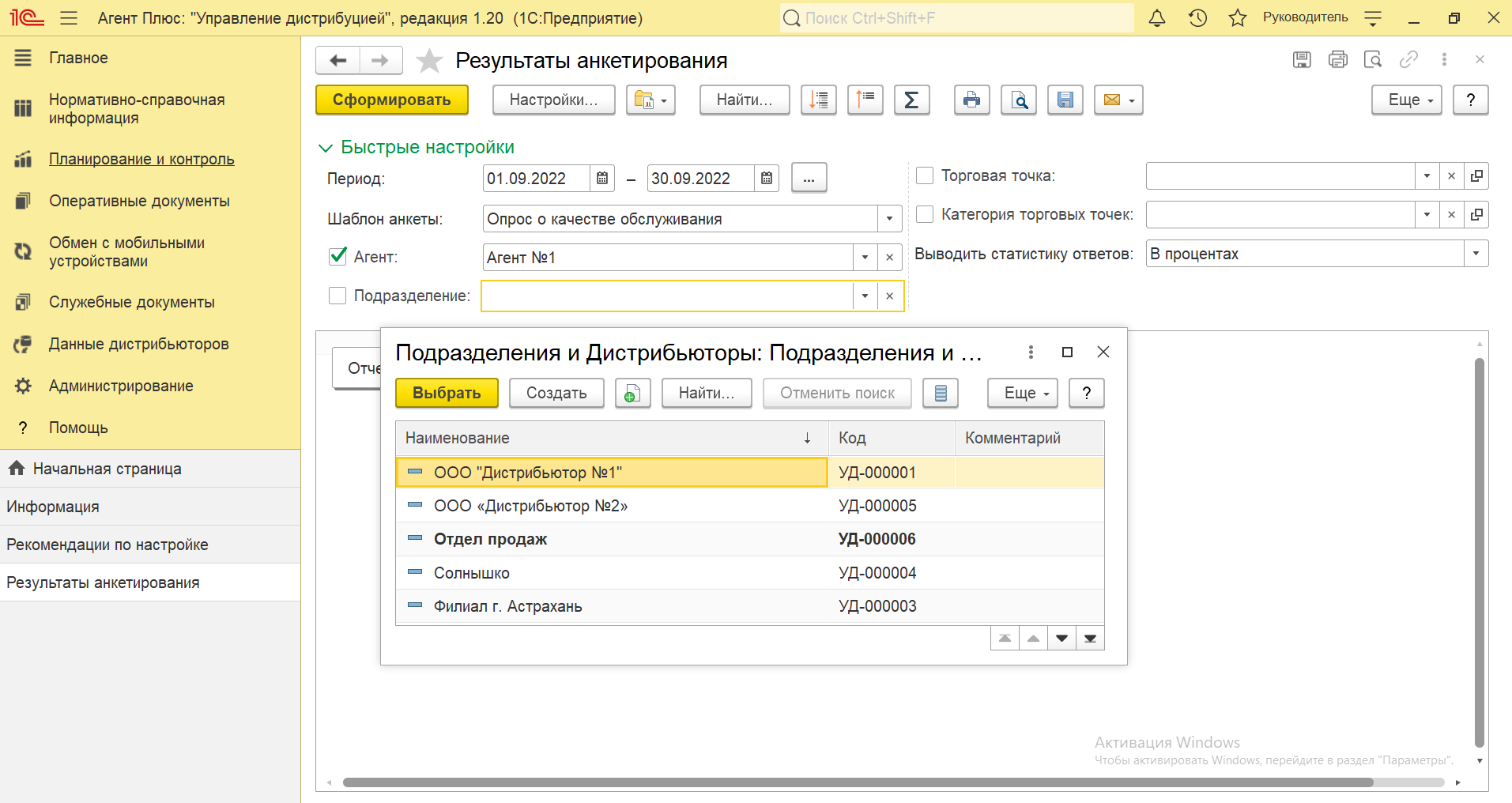Open period selection ellipsis button

tap(809, 179)
